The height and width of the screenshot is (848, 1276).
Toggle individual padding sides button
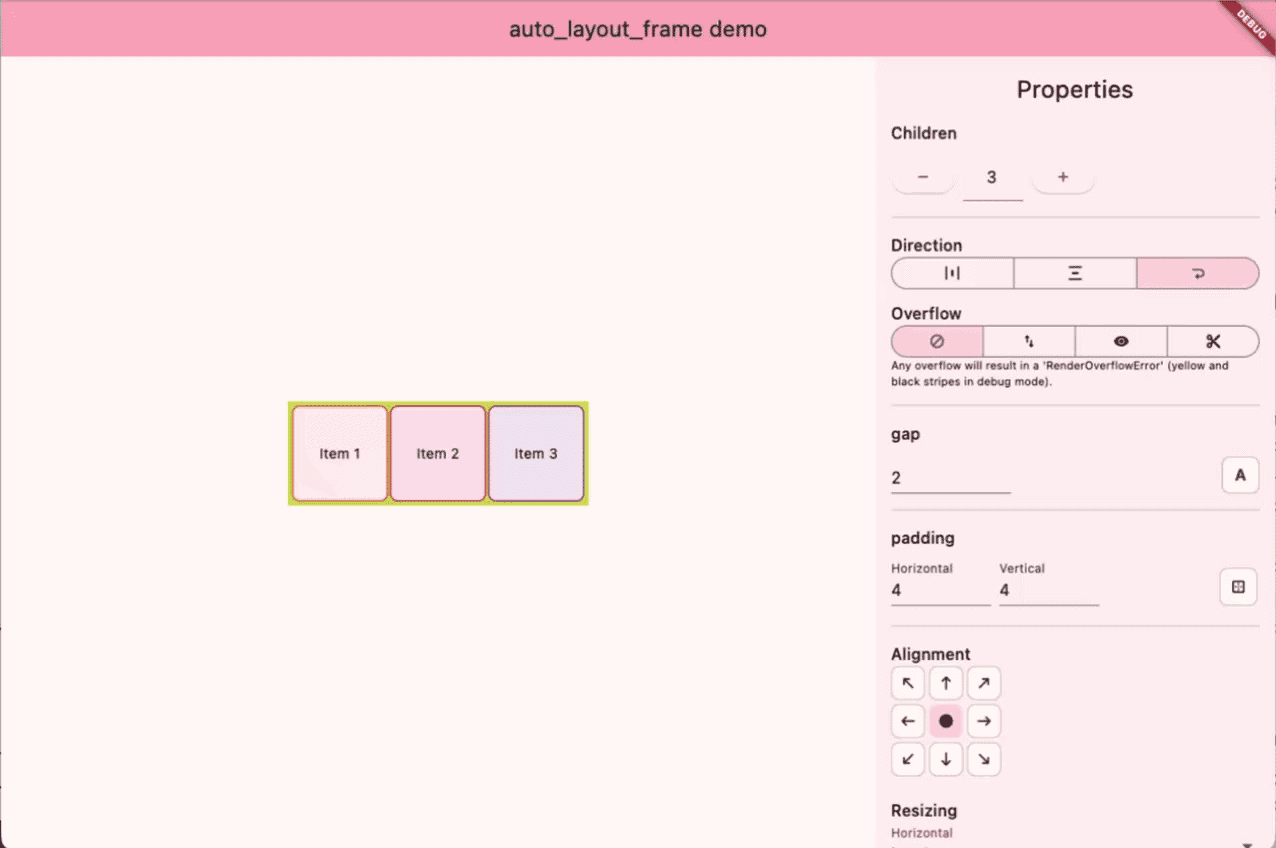1238,587
